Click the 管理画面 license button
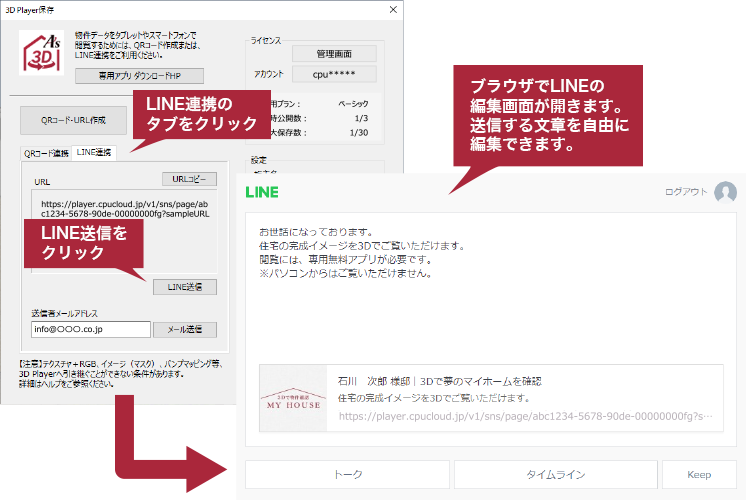 tap(334, 54)
